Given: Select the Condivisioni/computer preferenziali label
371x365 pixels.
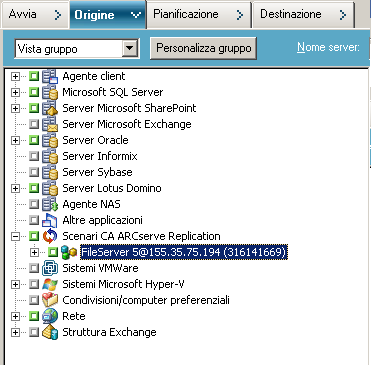Looking at the screenshot, I should pos(146,300).
